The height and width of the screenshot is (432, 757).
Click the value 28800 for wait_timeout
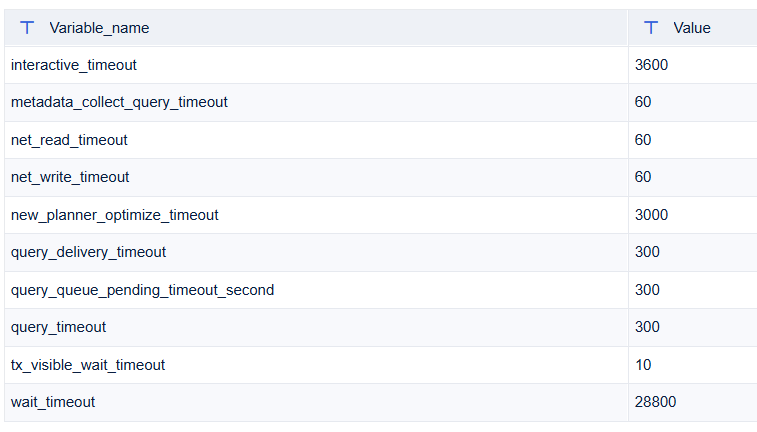pyautogui.click(x=655, y=402)
